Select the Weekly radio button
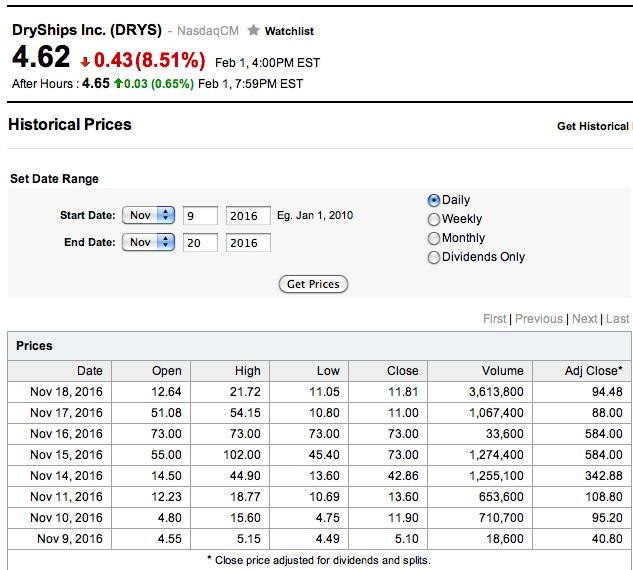 coord(434,219)
